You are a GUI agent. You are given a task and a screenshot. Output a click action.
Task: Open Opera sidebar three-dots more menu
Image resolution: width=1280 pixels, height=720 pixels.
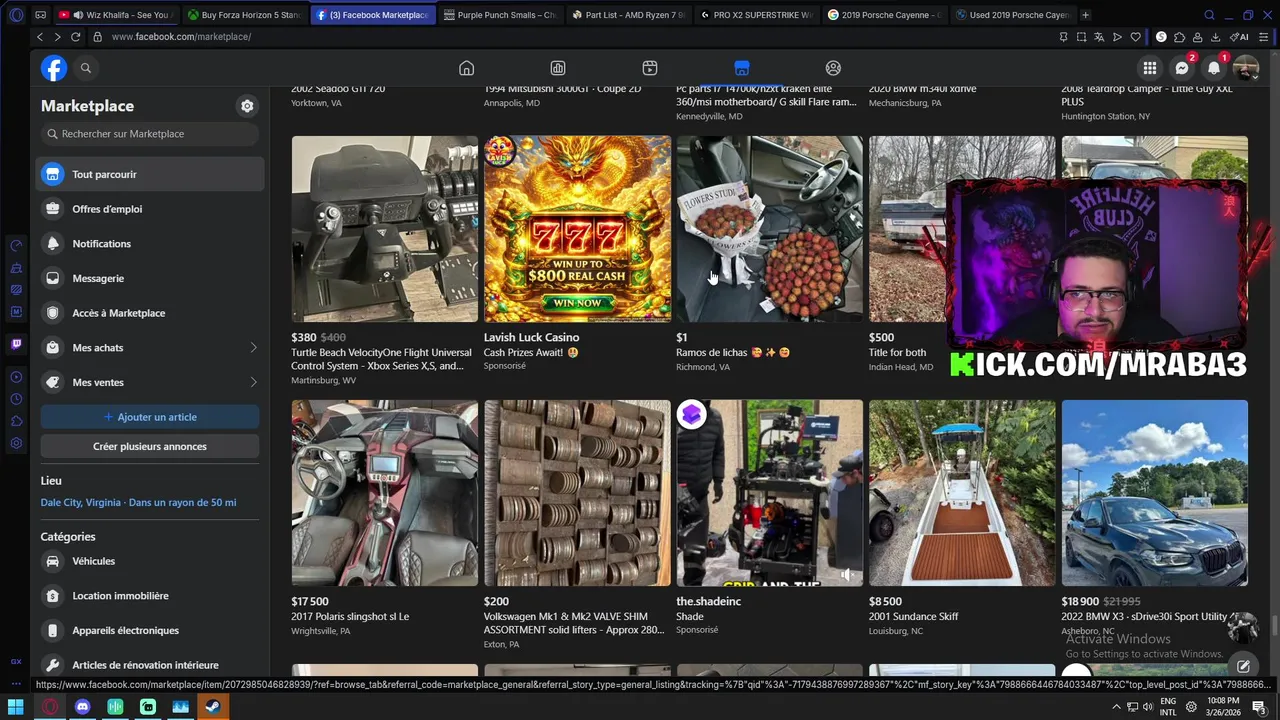(x=16, y=684)
